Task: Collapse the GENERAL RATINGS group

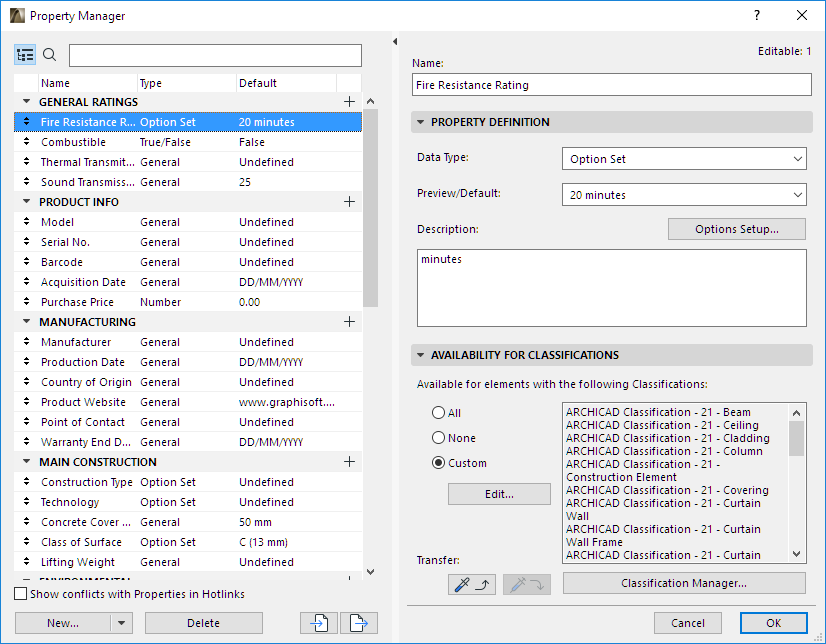Action: pyautogui.click(x=26, y=101)
